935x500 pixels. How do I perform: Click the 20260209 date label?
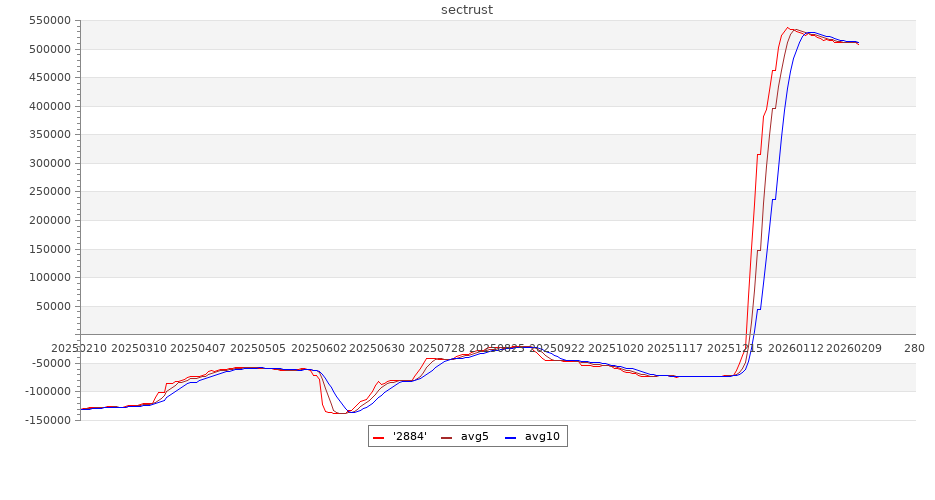[x=855, y=348]
